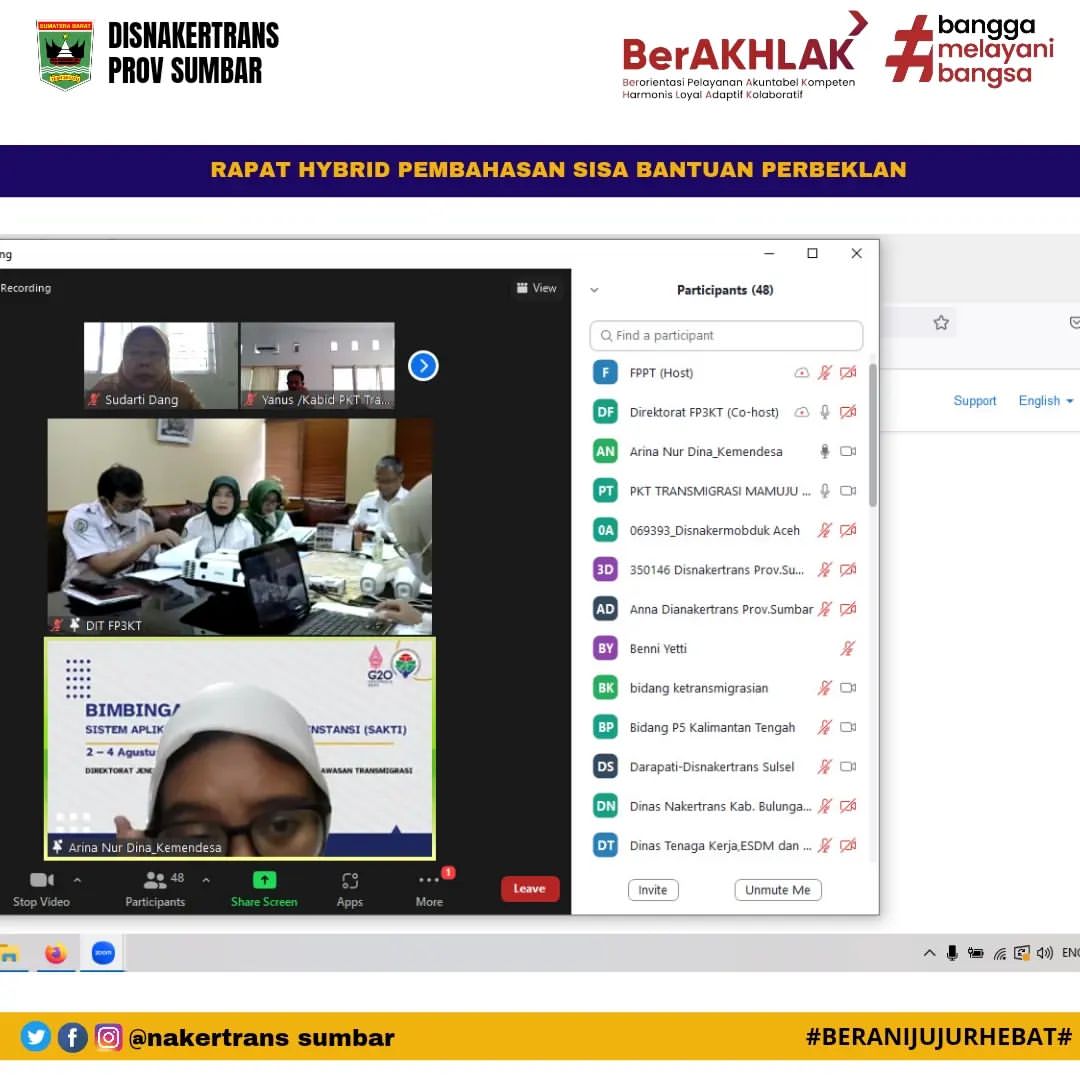Viewport: 1080px width, 1080px height.
Task: Click the Invite button
Action: point(653,890)
